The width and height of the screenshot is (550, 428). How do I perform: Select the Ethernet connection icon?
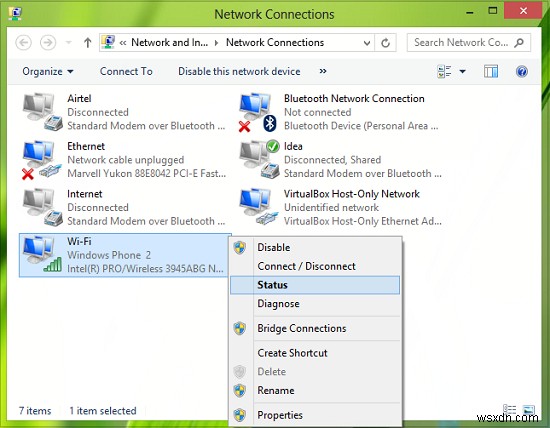(43, 159)
